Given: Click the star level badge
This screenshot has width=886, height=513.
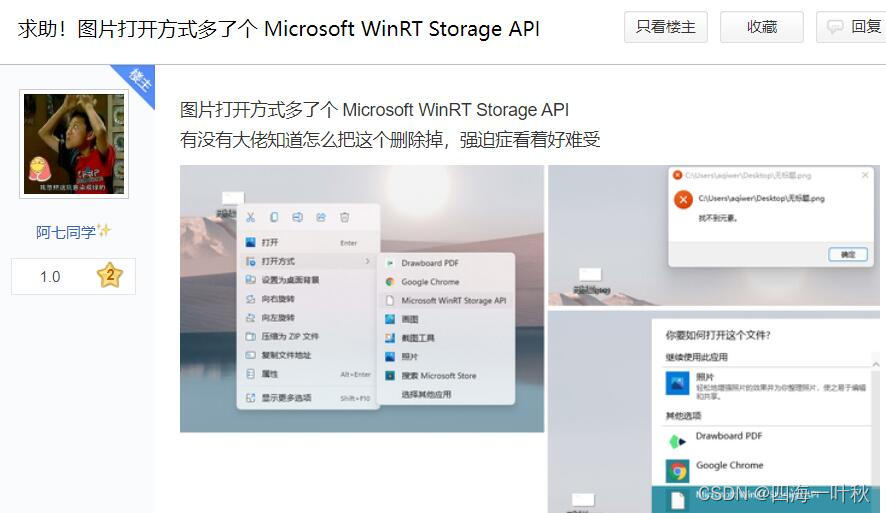Looking at the screenshot, I should pyautogui.click(x=110, y=275).
